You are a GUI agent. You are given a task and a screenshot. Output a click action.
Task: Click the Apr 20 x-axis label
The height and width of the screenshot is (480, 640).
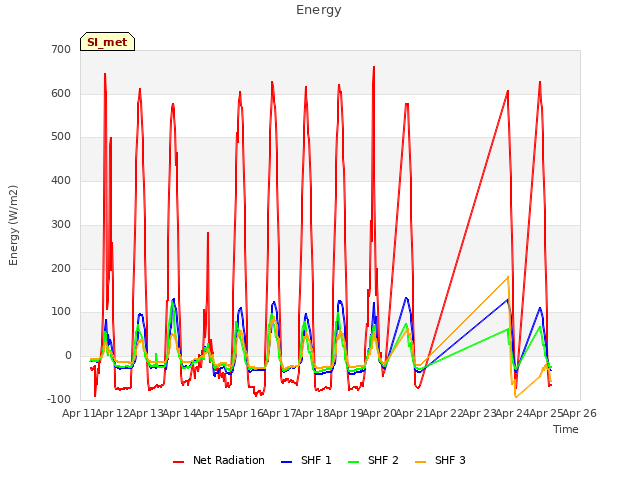point(379,413)
